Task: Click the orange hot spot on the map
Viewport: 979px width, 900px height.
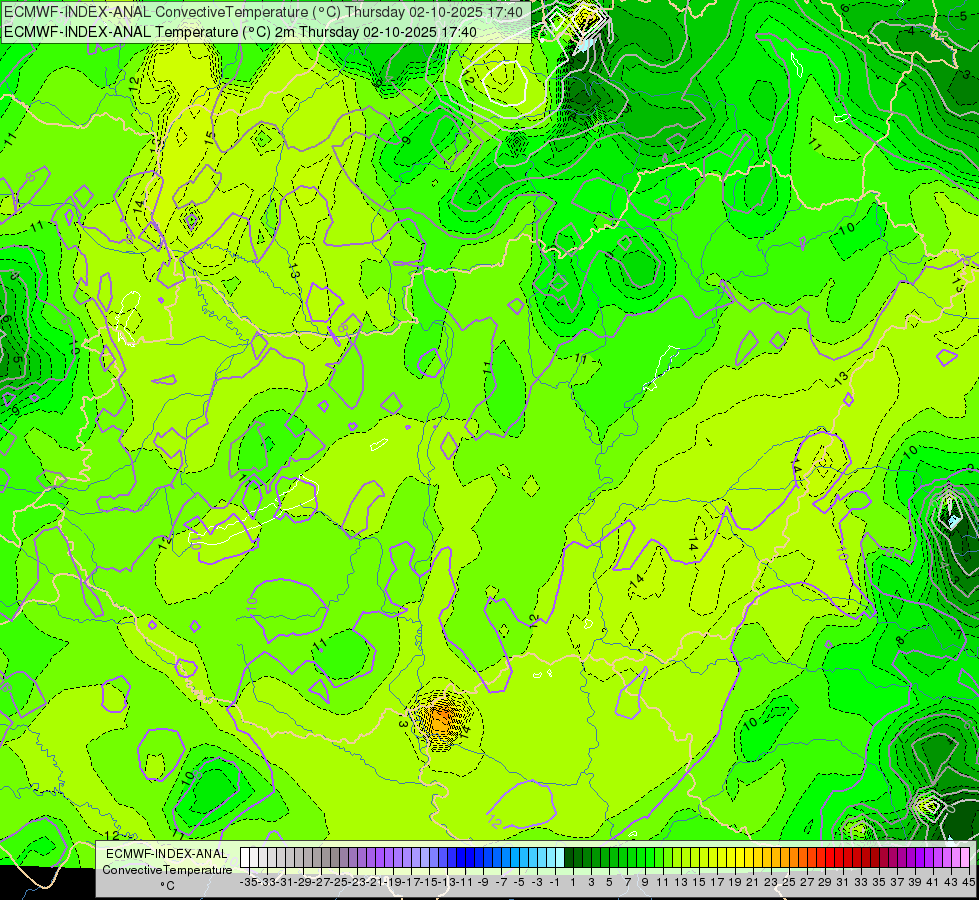Action: click(x=441, y=720)
